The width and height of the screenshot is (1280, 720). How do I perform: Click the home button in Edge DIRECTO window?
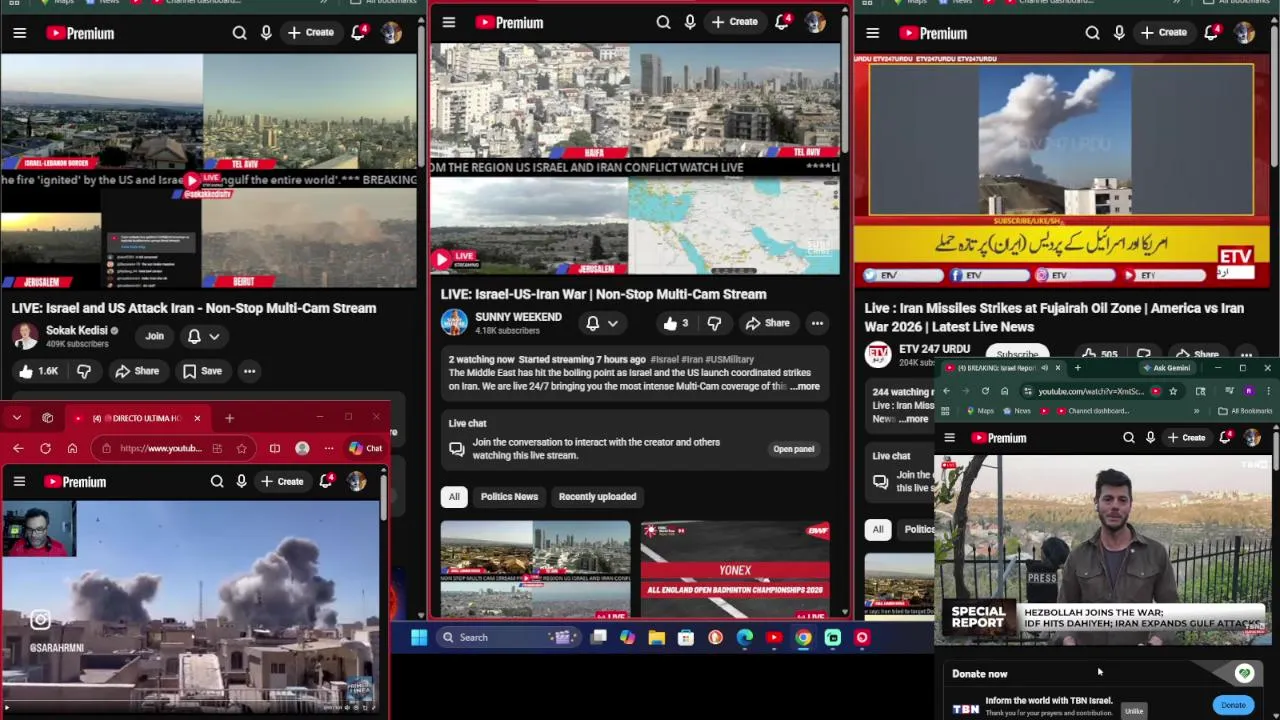click(x=72, y=448)
